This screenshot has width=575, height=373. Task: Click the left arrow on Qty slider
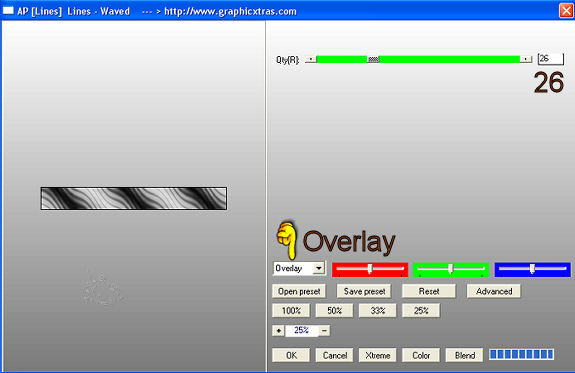point(311,59)
